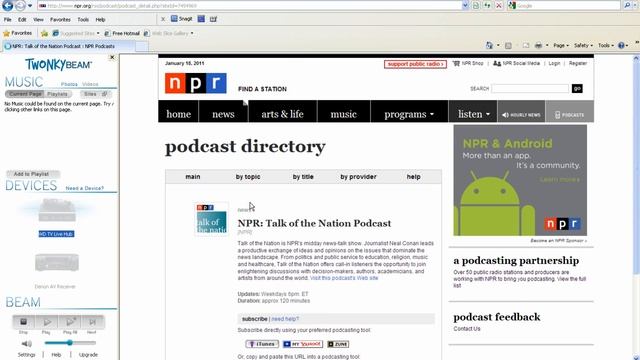The width and height of the screenshot is (640, 360).
Task: Open the Tools menu in menu bar
Action: point(83,19)
